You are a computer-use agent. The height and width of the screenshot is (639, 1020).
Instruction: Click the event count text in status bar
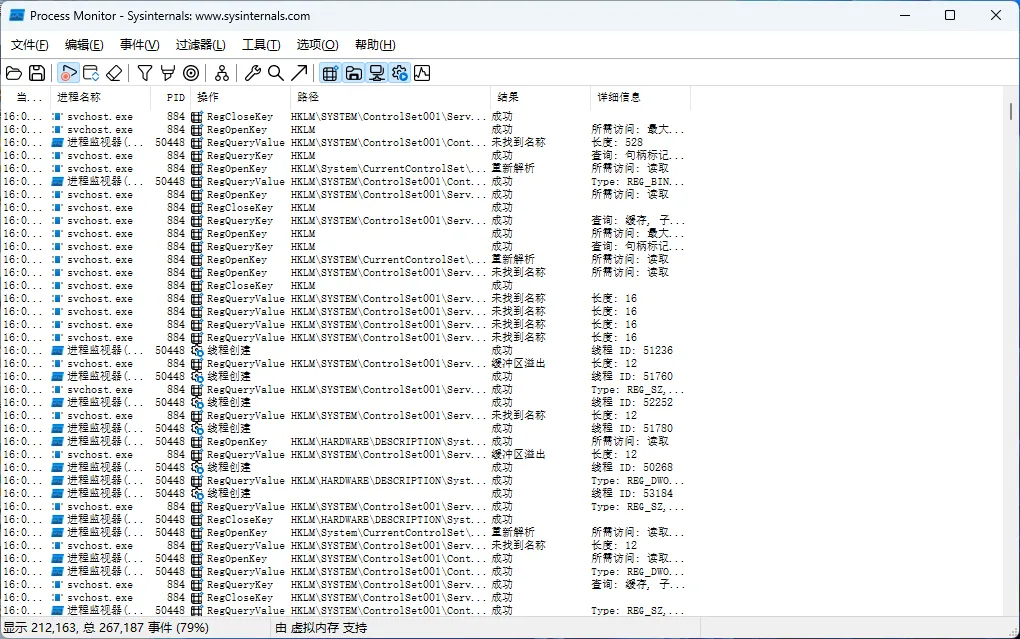click(106, 628)
